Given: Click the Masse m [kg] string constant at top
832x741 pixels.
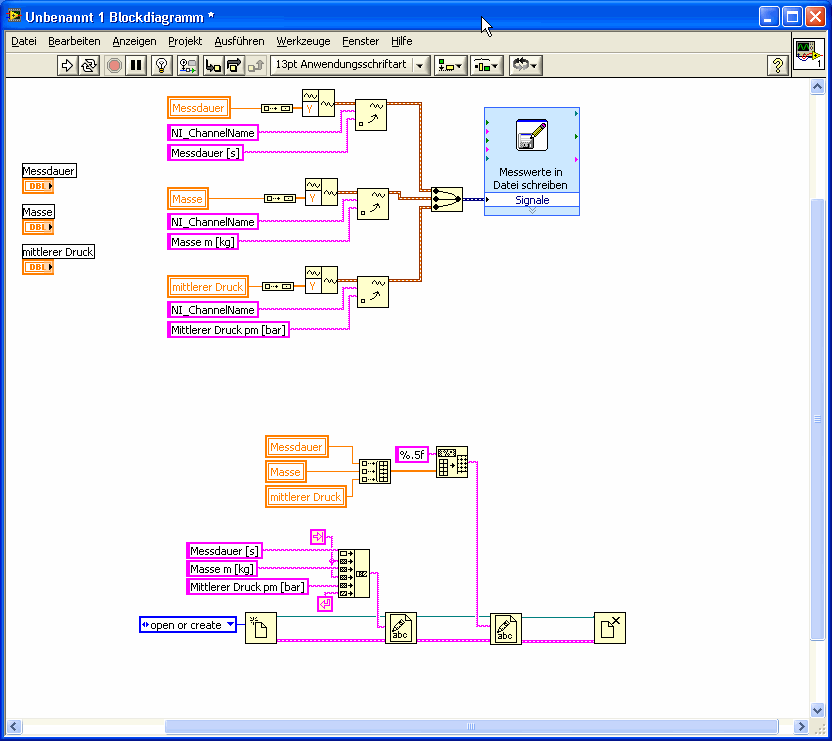Looking at the screenshot, I should [x=203, y=242].
